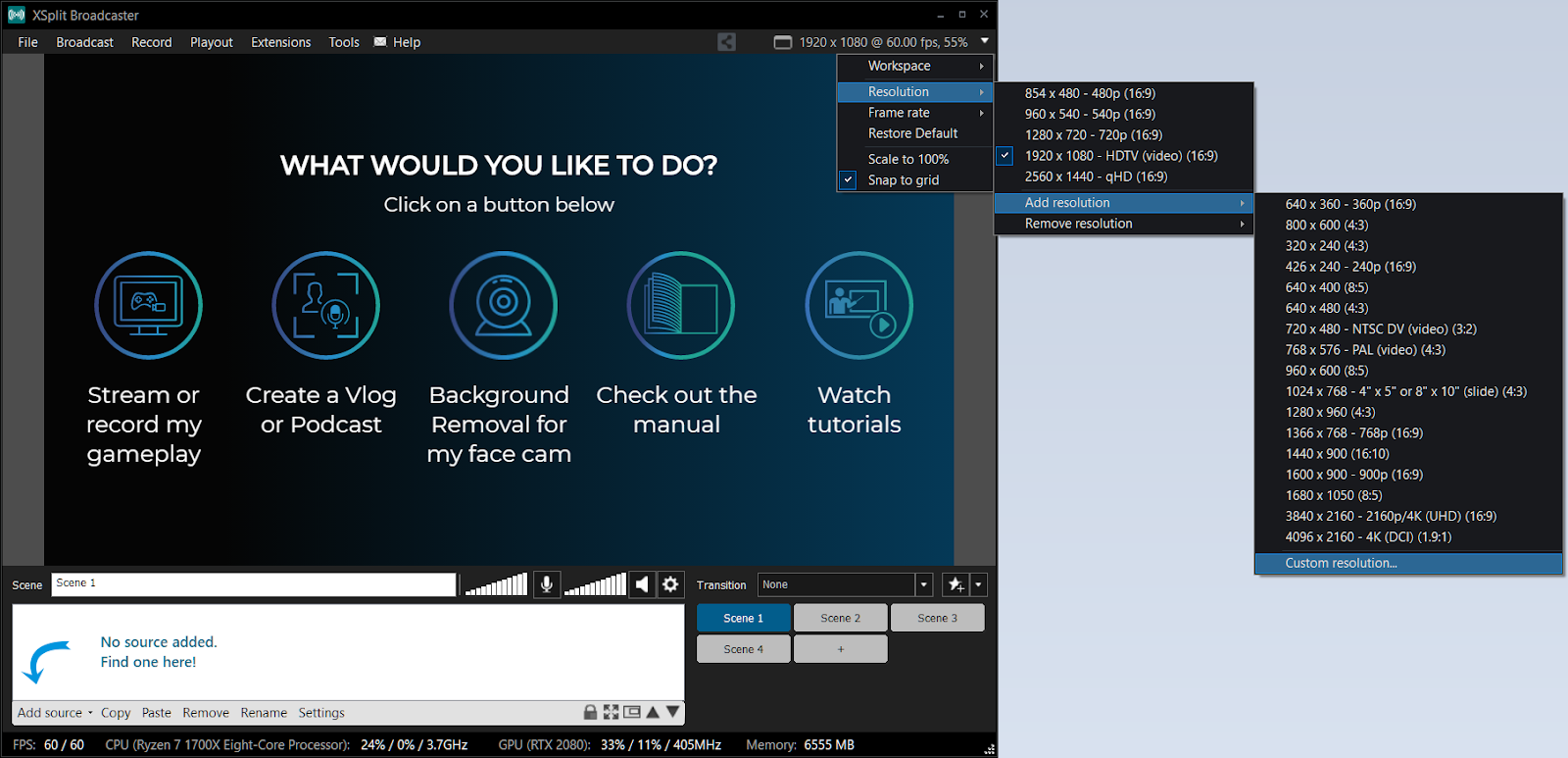The width and height of the screenshot is (1568, 758).
Task: Move source up with triangle icon
Action: pos(653,712)
